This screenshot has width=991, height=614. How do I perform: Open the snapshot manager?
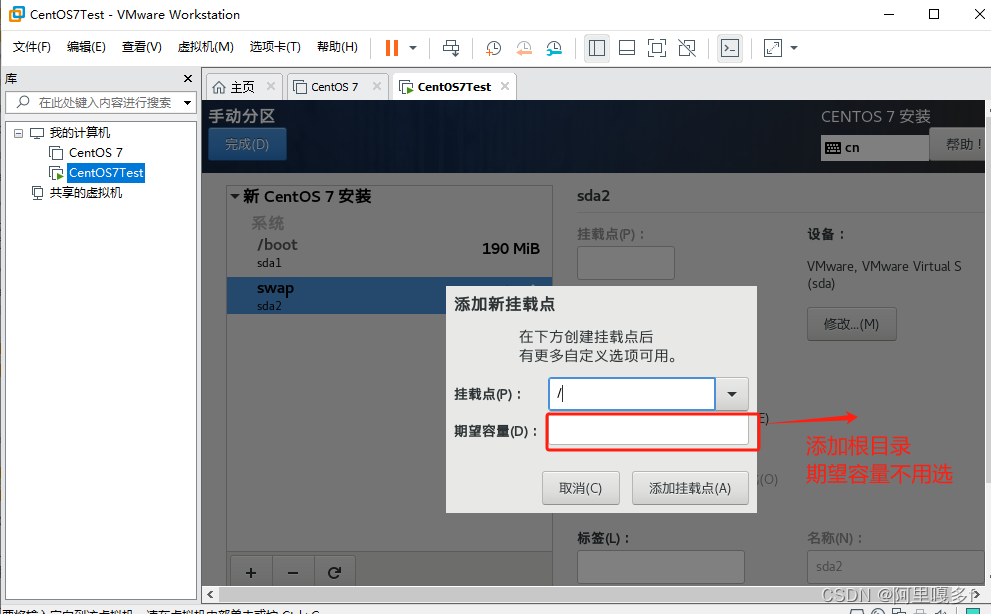pyautogui.click(x=554, y=47)
